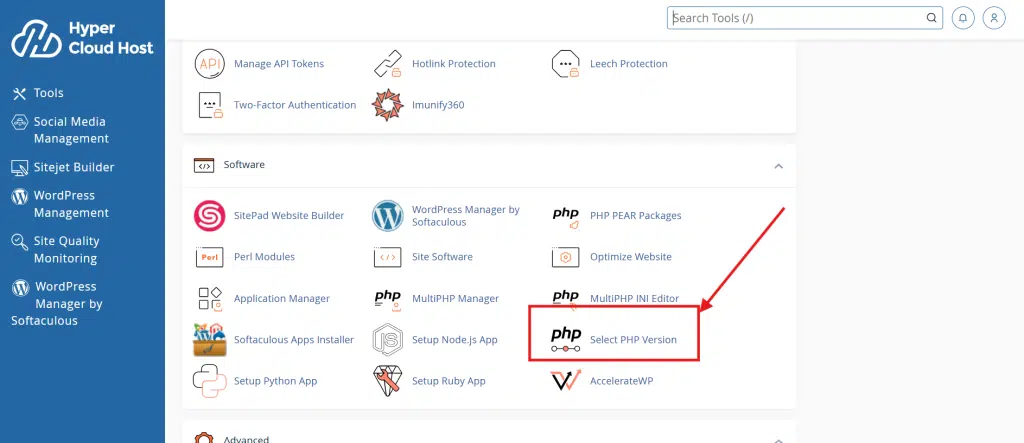The image size is (1024, 443).
Task: Open the Application Manager link
Action: click(x=282, y=299)
